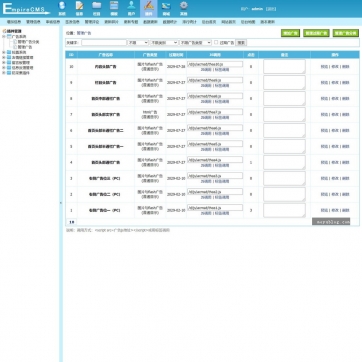The image size is (362, 362).
Task: Open the first search filter dropdown
Action: click(138, 43)
